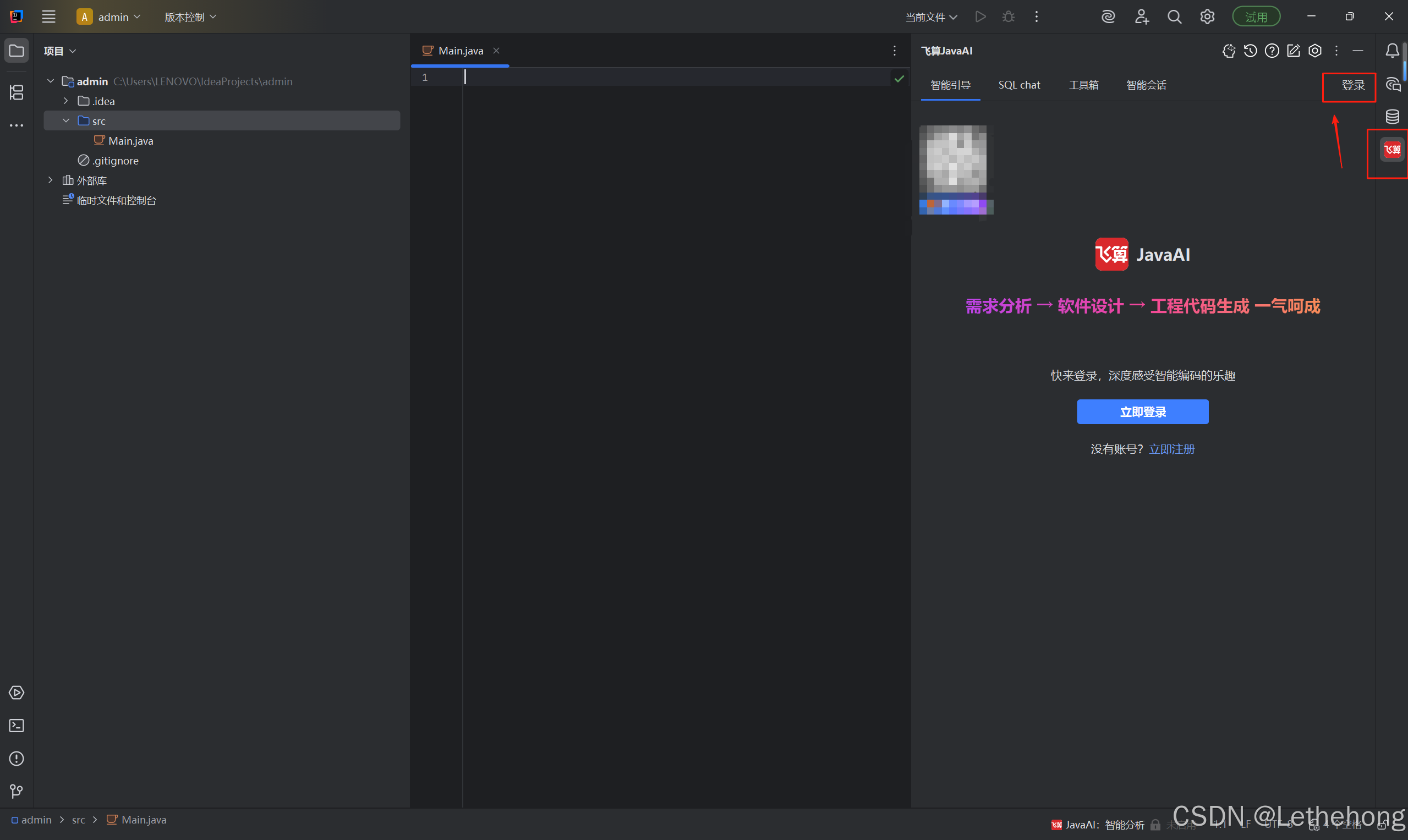Open the Notifications bell icon
1408x840 pixels.
[x=1392, y=51]
